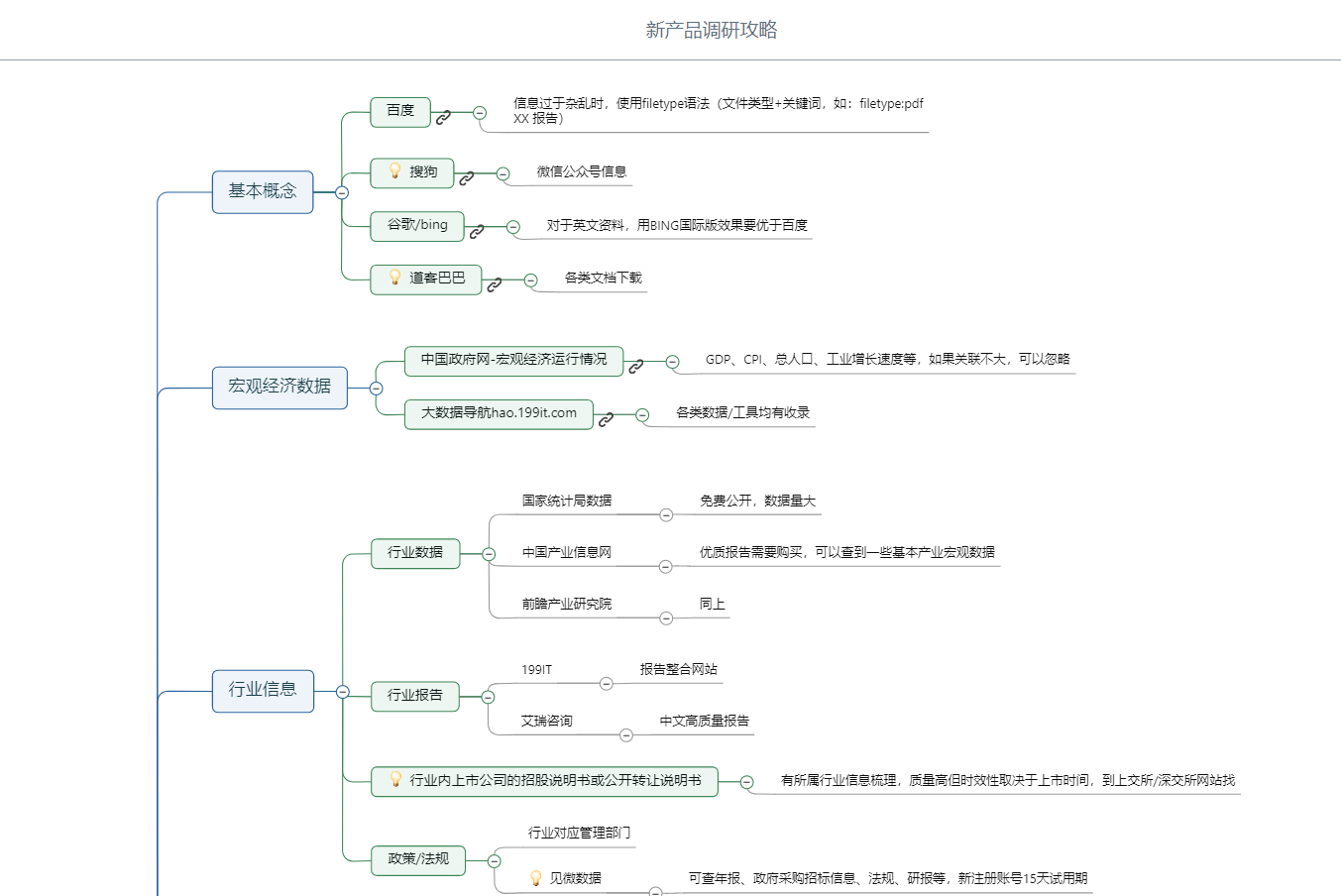Select the 各类数据/工具均有收录 note

743,412
